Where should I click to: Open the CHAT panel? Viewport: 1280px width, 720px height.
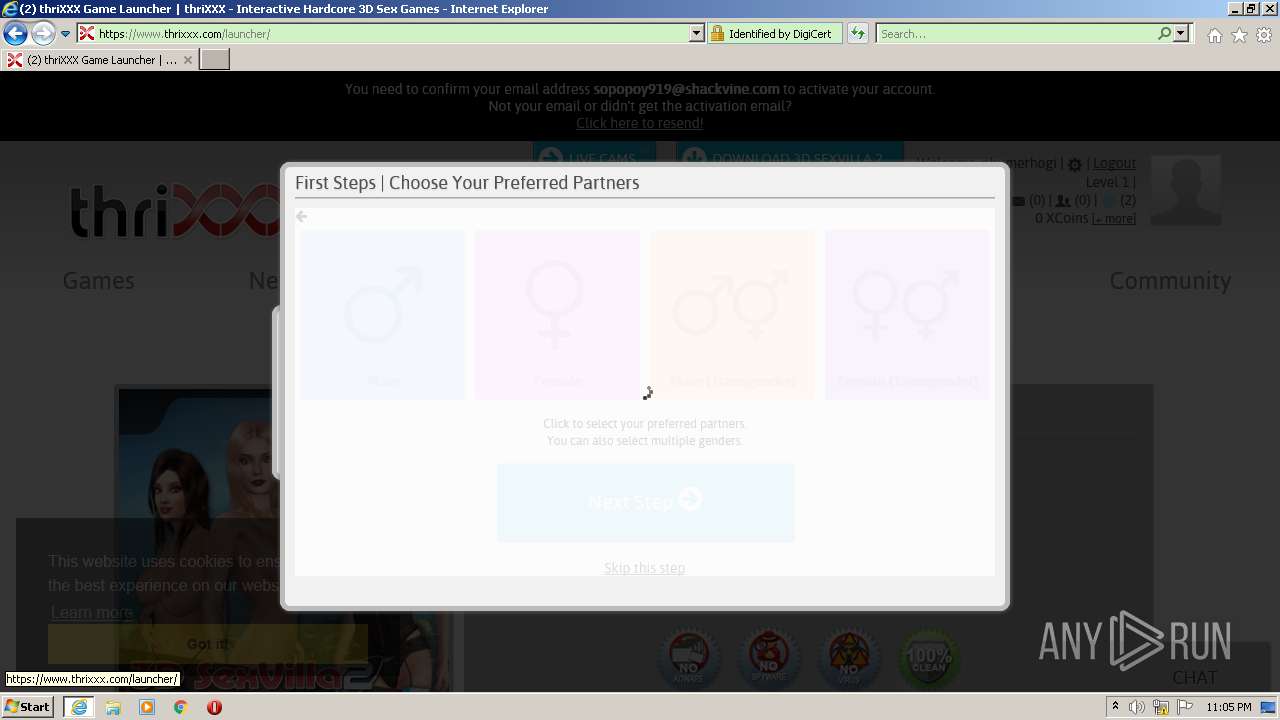pos(1194,677)
